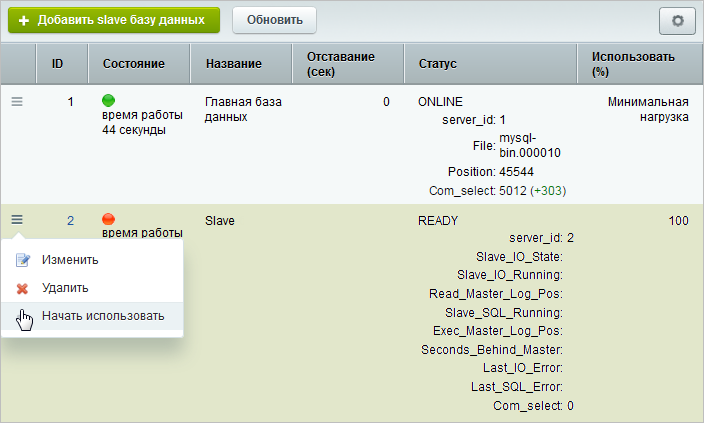Sort by the Название column header
The height and width of the screenshot is (423, 704).
coord(233,64)
